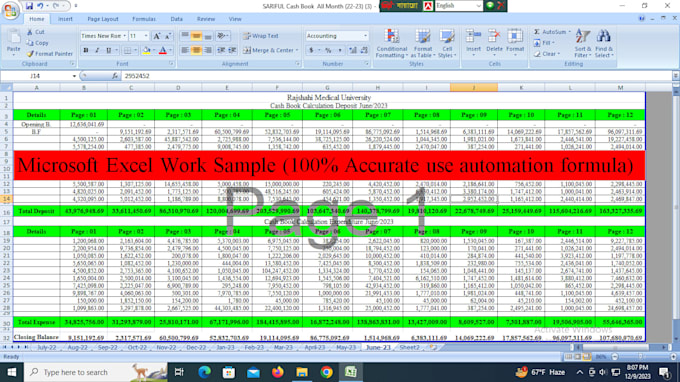Viewport: 680px width, 382px height.
Task: Click the Windows Start button
Action: click(12, 372)
